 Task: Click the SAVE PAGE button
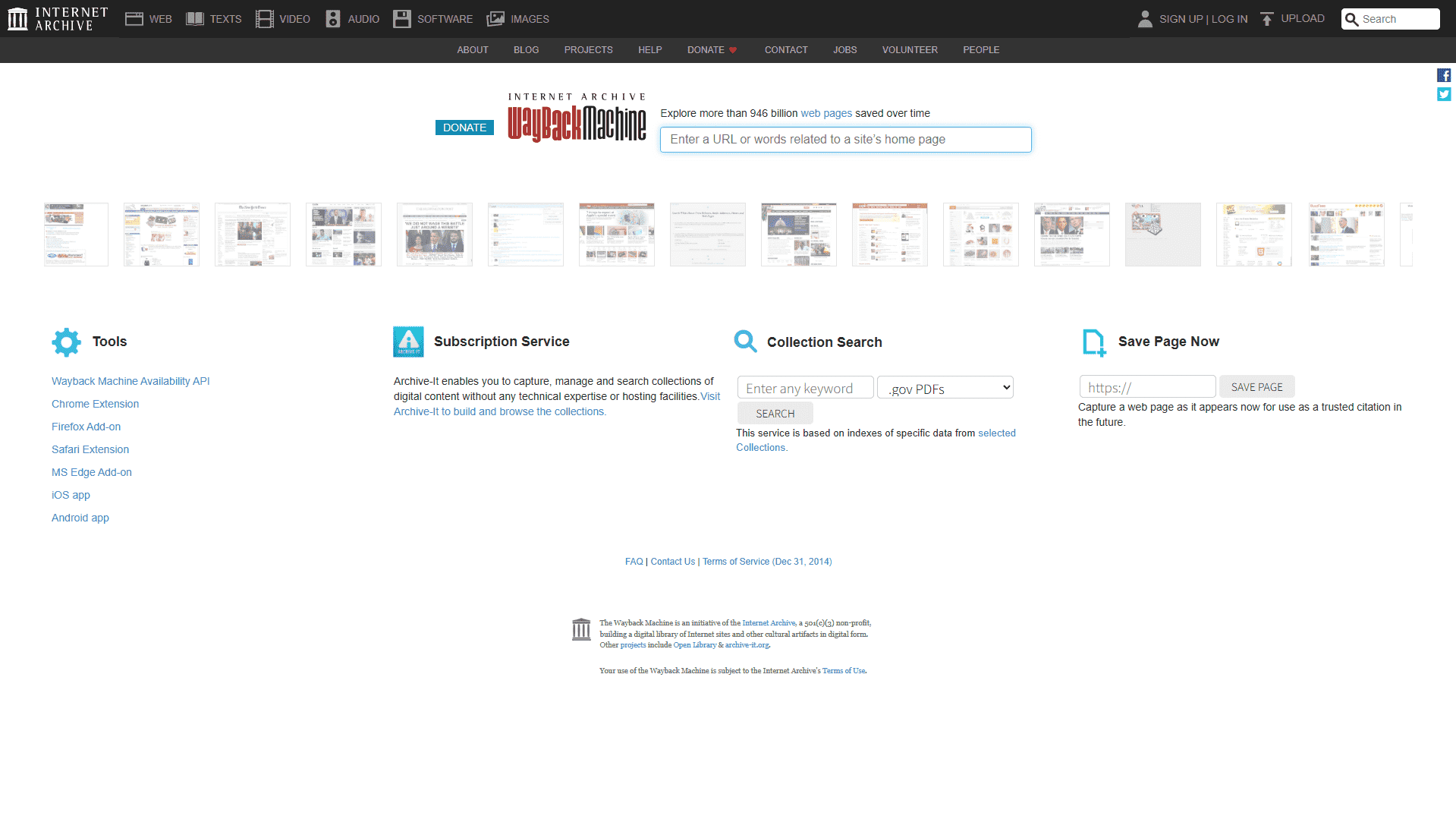tap(1256, 387)
